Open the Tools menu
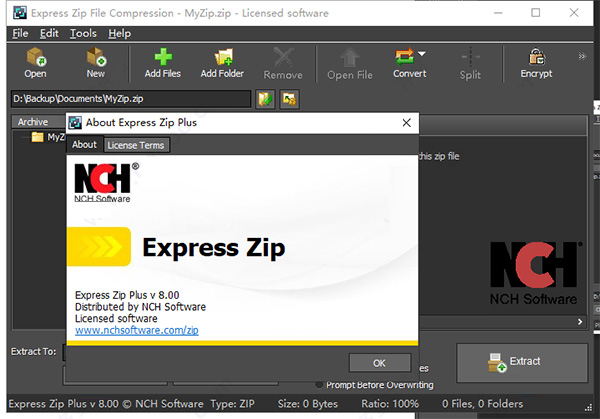Viewport: 600px width, 419px height. pos(83,34)
